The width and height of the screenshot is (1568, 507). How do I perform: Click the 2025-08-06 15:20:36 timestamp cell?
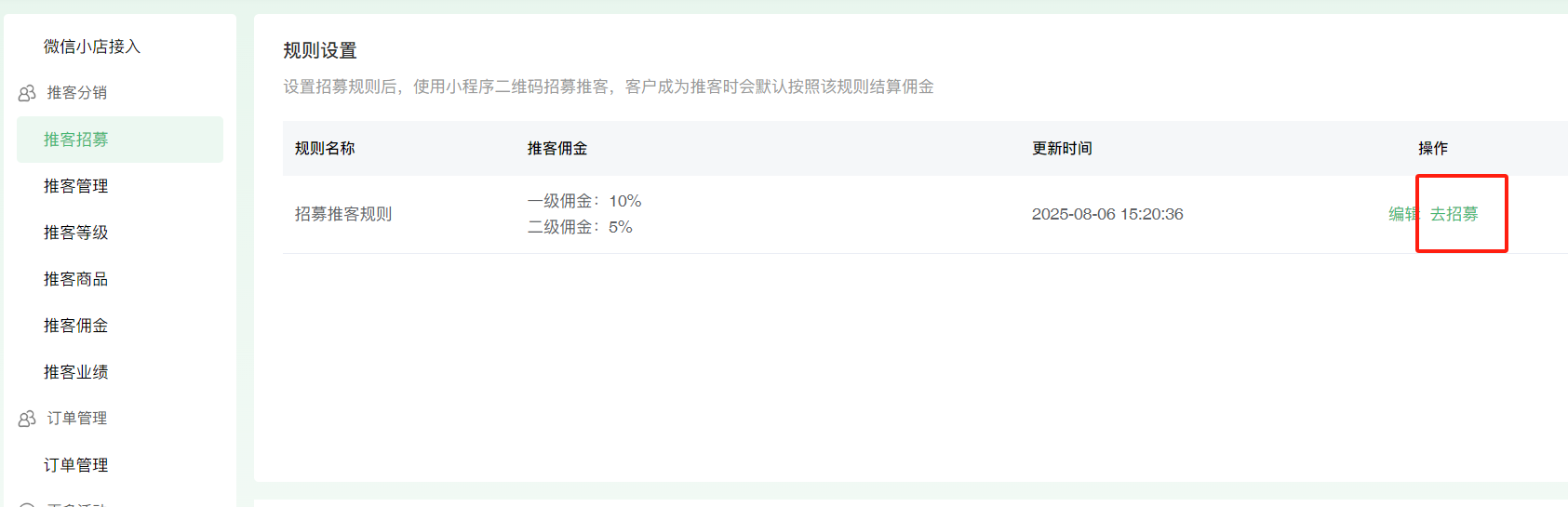(x=1107, y=214)
